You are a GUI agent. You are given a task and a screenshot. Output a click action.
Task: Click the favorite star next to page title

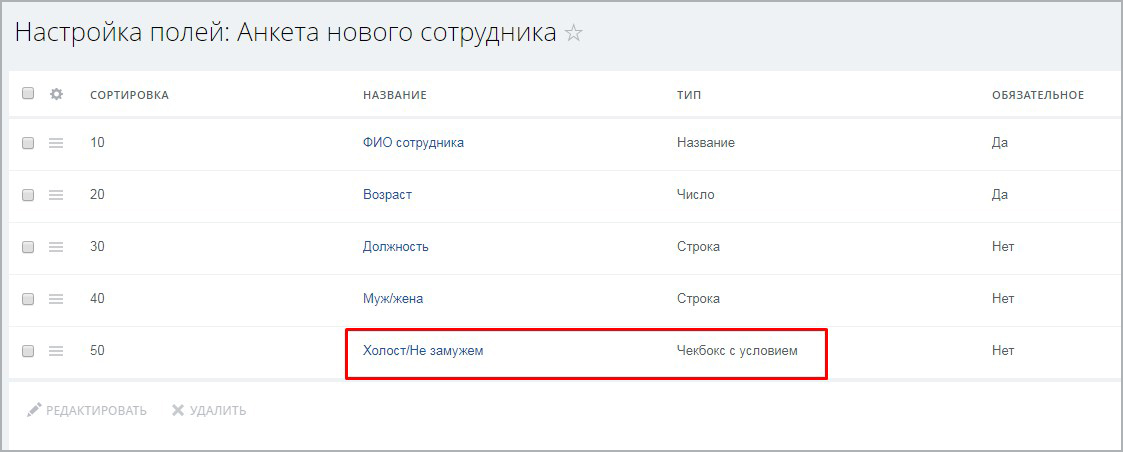point(574,34)
